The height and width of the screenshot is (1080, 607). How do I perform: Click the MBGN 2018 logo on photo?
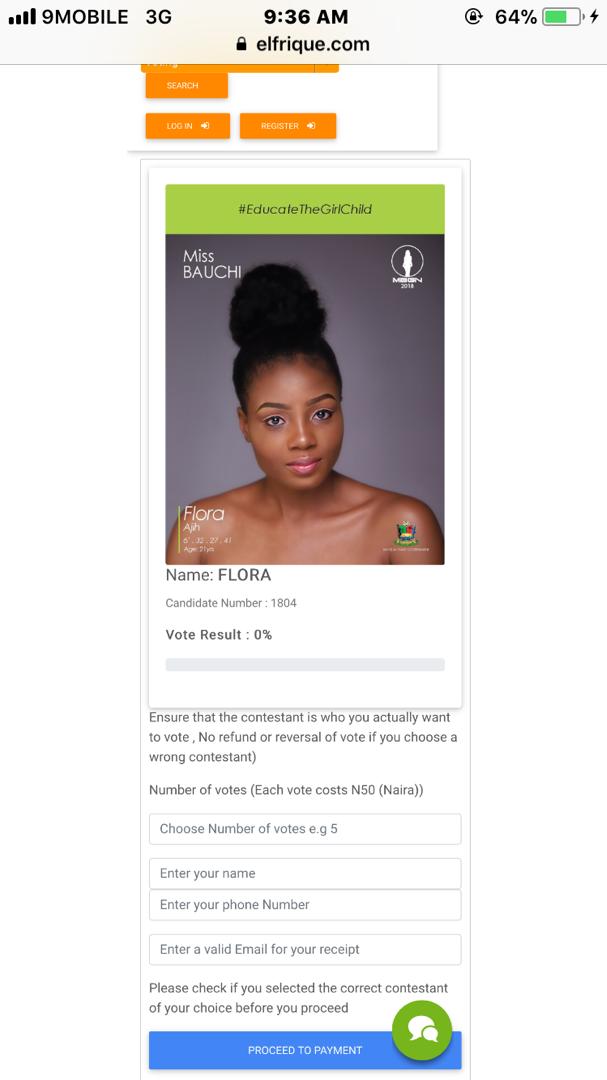tap(407, 267)
